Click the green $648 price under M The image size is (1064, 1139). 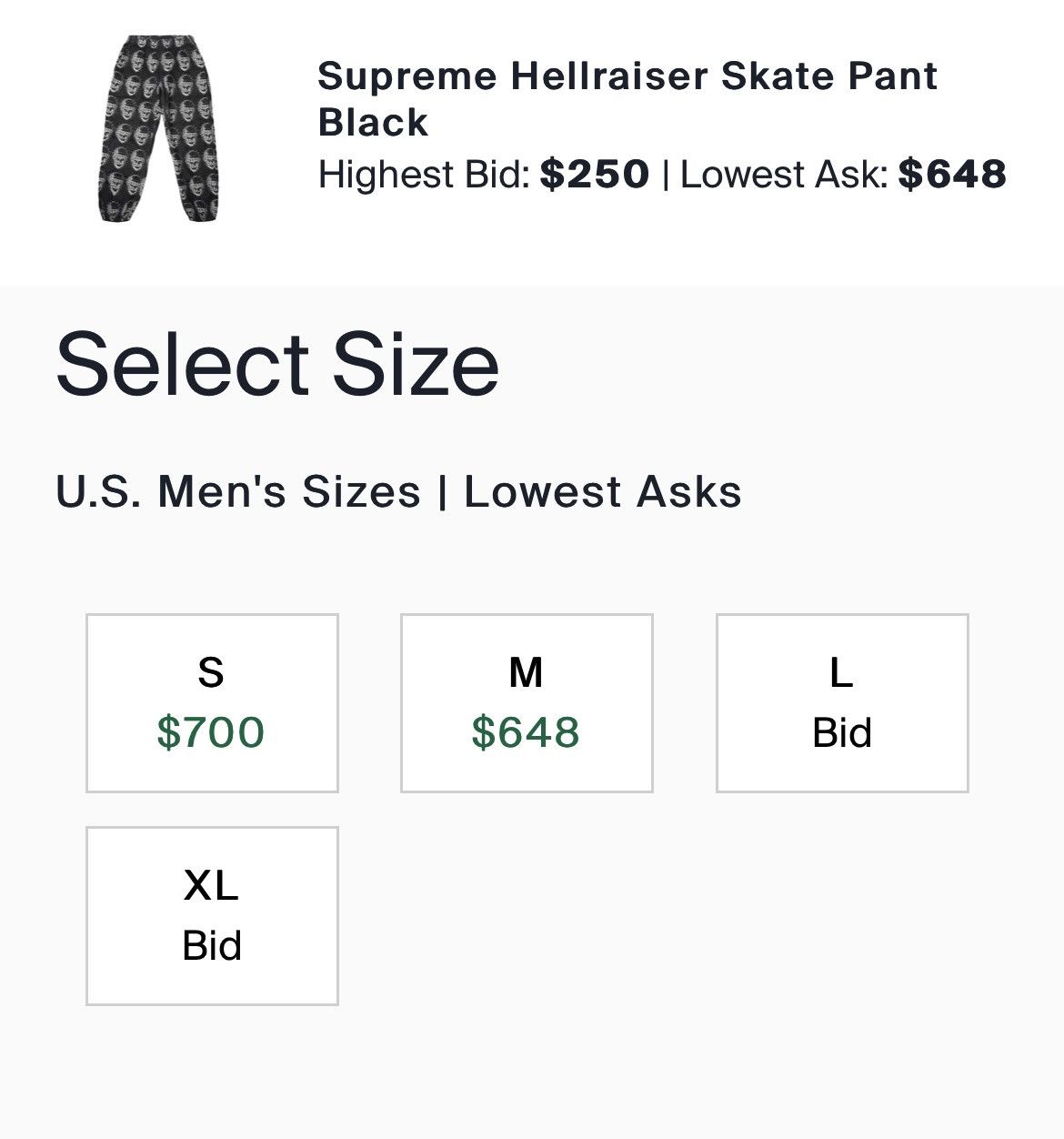(x=526, y=732)
